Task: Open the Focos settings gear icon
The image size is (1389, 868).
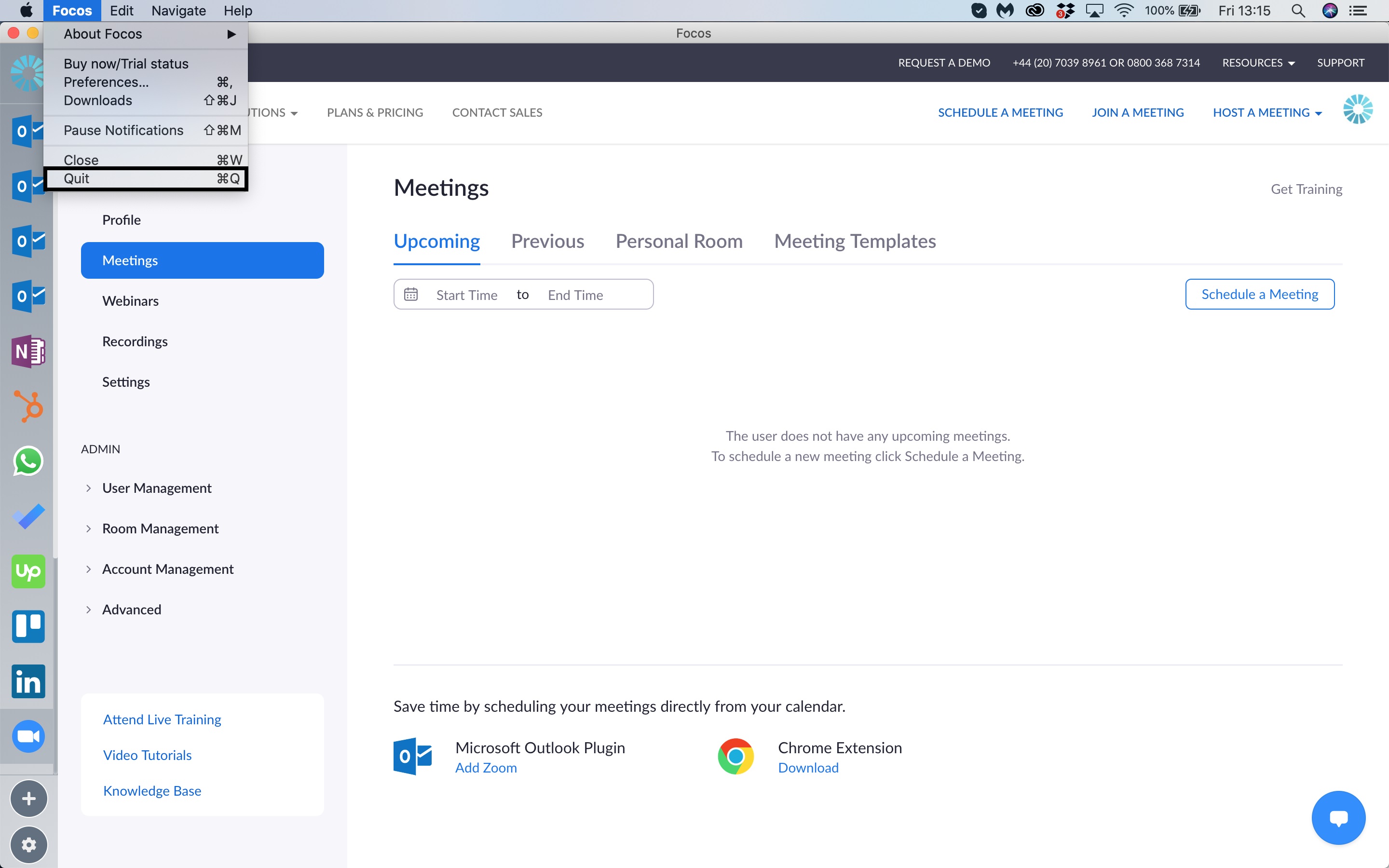Action: (x=28, y=844)
